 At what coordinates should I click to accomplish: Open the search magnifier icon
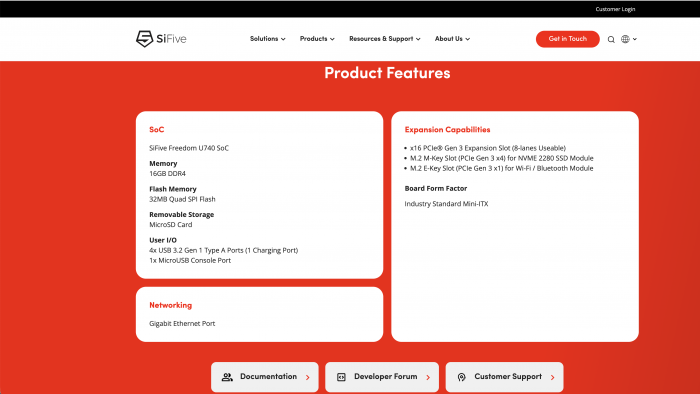(x=611, y=40)
